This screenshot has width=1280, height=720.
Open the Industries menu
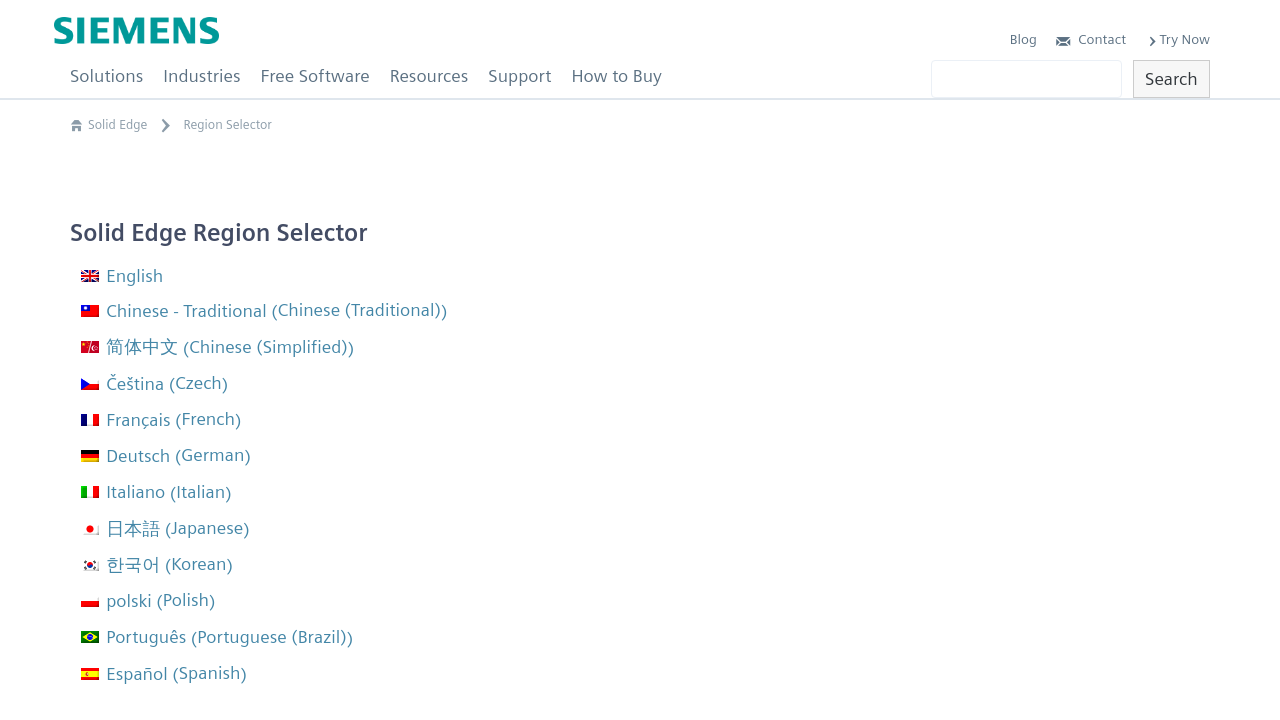click(202, 77)
